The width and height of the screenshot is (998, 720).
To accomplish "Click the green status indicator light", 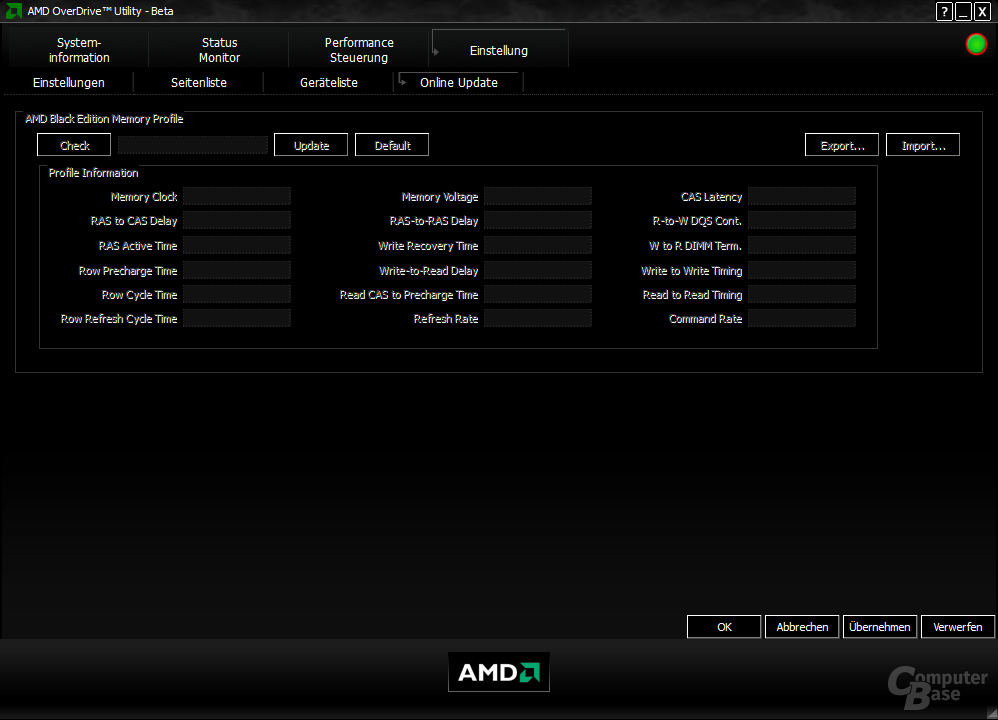I will click(x=976, y=44).
